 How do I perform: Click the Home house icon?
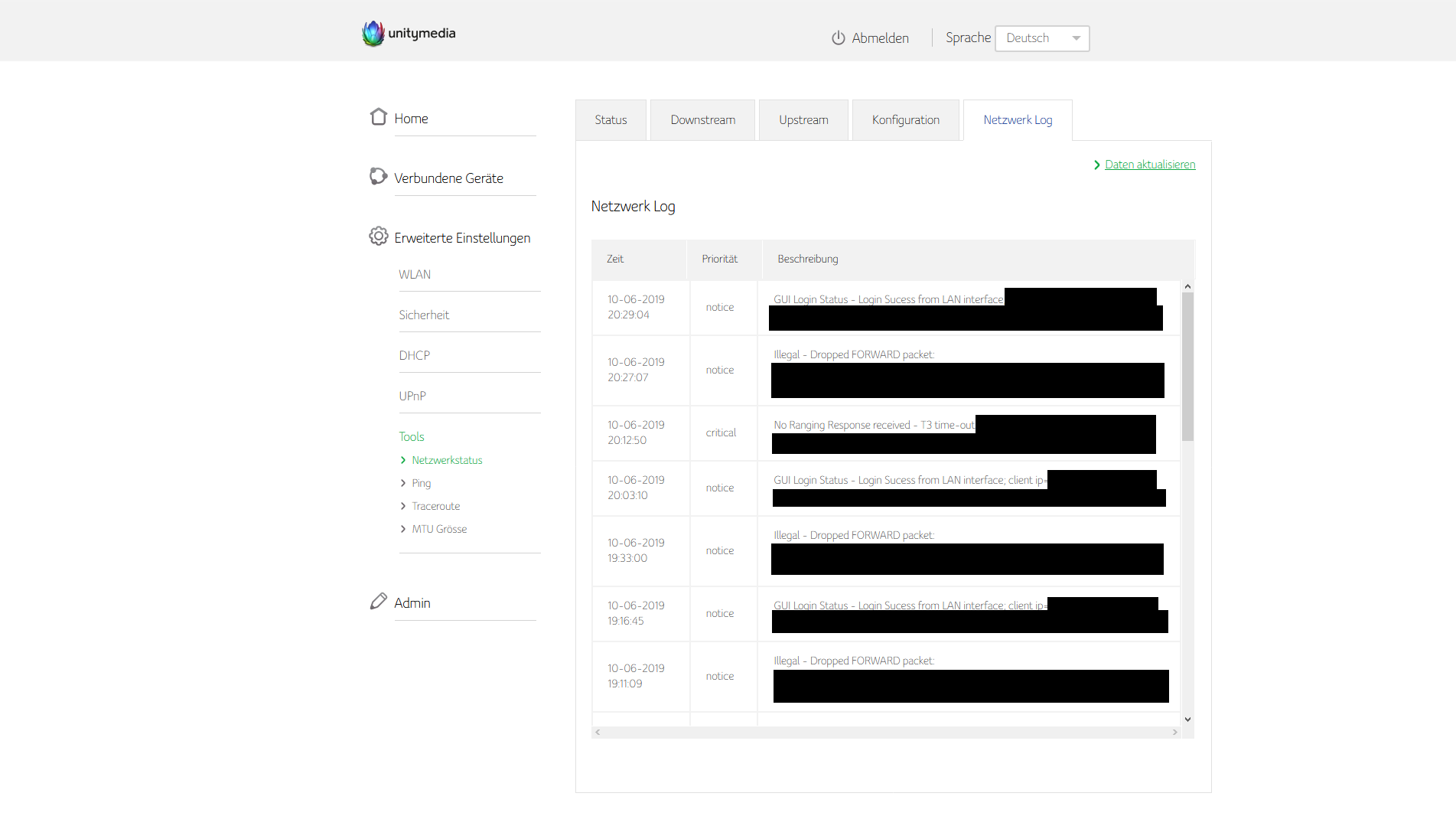(x=378, y=116)
